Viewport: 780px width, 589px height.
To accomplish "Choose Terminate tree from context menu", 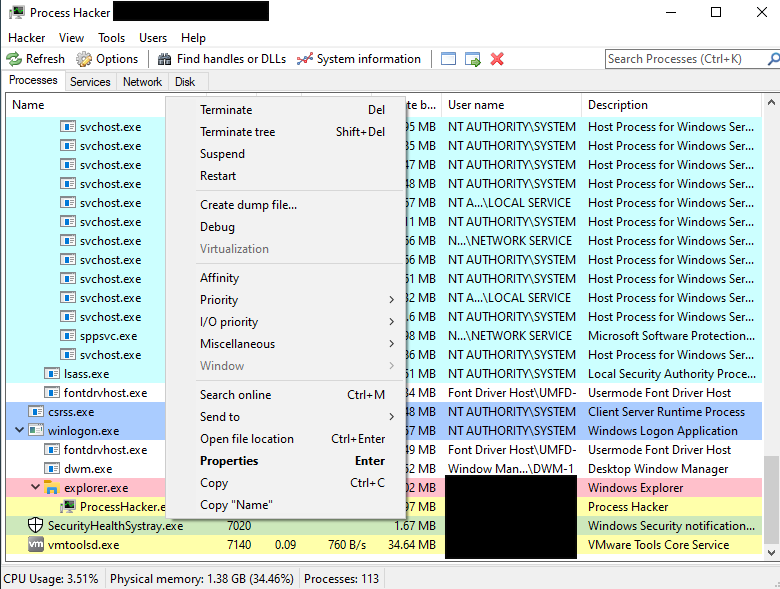I will [x=237, y=132].
